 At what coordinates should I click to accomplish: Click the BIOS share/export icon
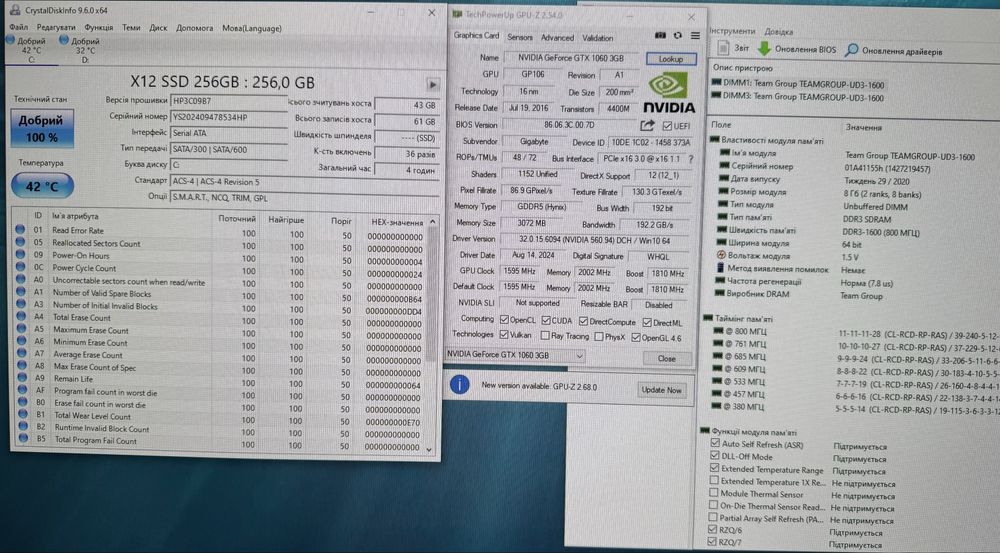(x=647, y=125)
